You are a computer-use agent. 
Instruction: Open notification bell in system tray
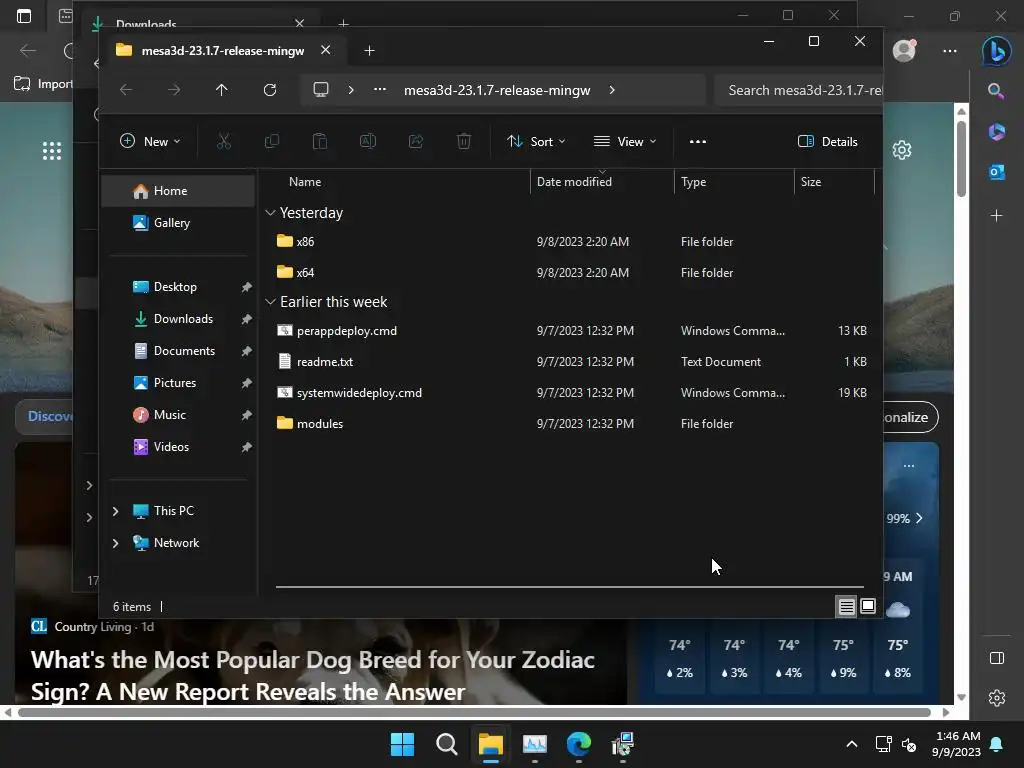click(x=997, y=744)
